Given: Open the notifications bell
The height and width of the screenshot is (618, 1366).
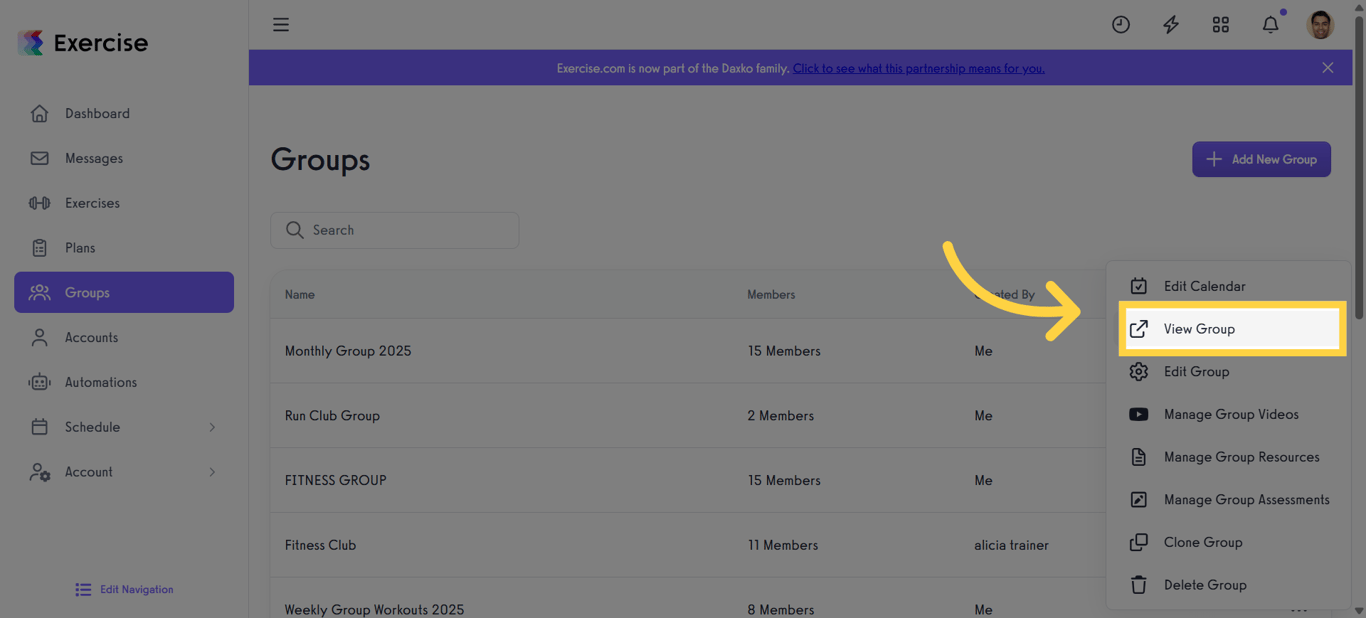Looking at the screenshot, I should click(1271, 25).
